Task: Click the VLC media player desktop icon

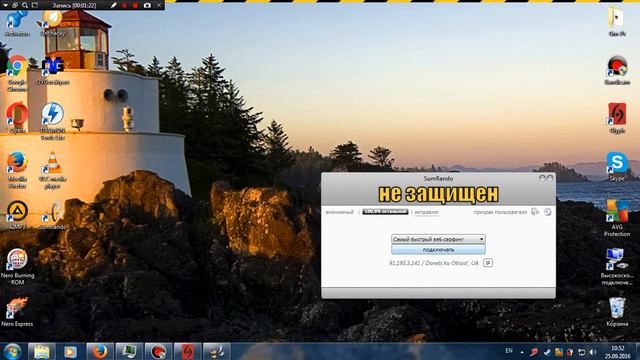Action: (53, 171)
